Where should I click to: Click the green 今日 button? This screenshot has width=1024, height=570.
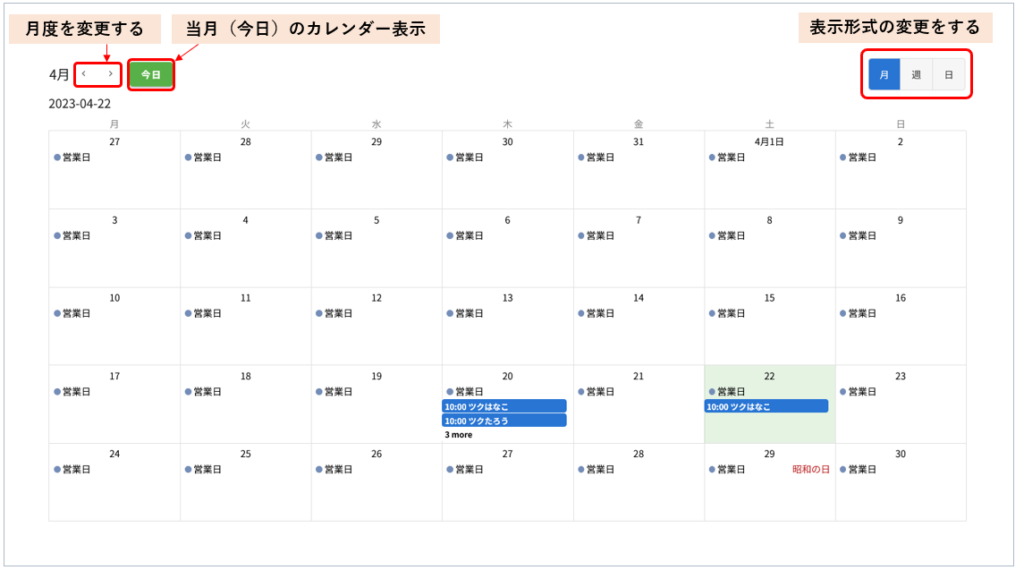(x=150, y=75)
